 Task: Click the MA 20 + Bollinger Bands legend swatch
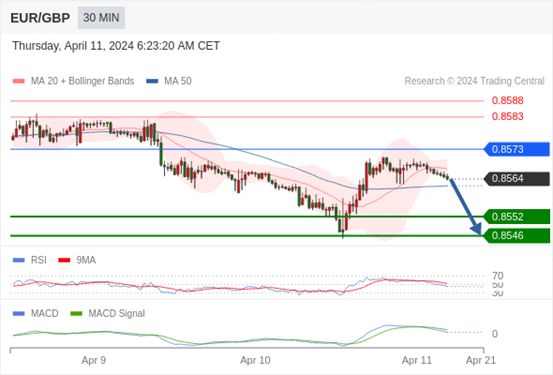[x=19, y=81]
